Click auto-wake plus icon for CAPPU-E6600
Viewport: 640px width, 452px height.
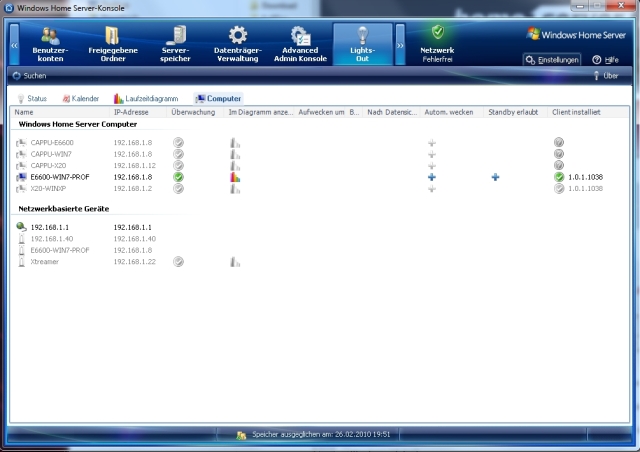[432, 143]
